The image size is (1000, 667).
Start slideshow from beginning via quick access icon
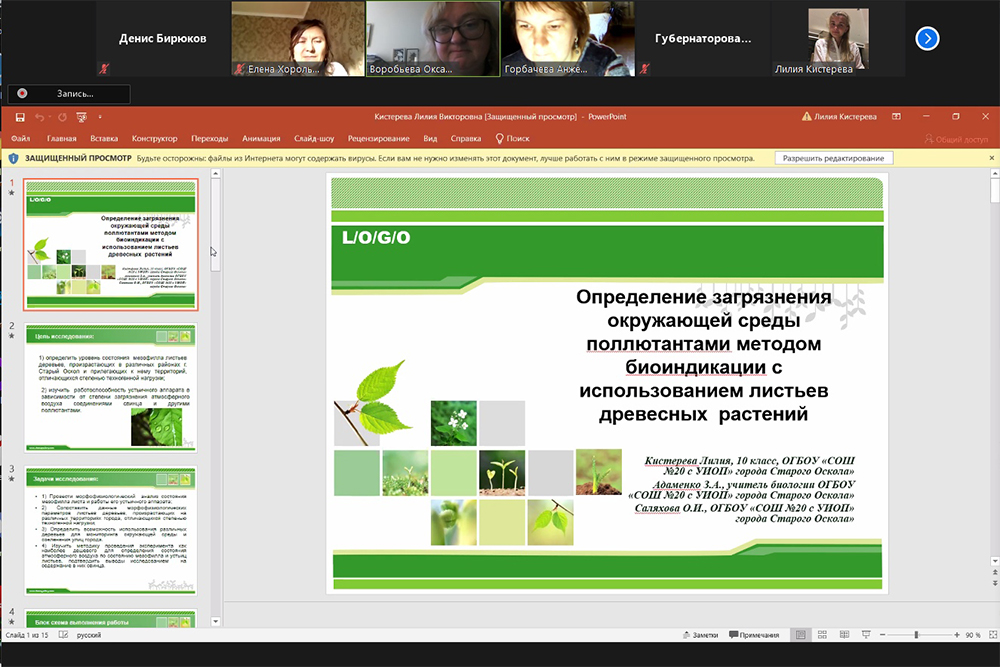coord(80,117)
